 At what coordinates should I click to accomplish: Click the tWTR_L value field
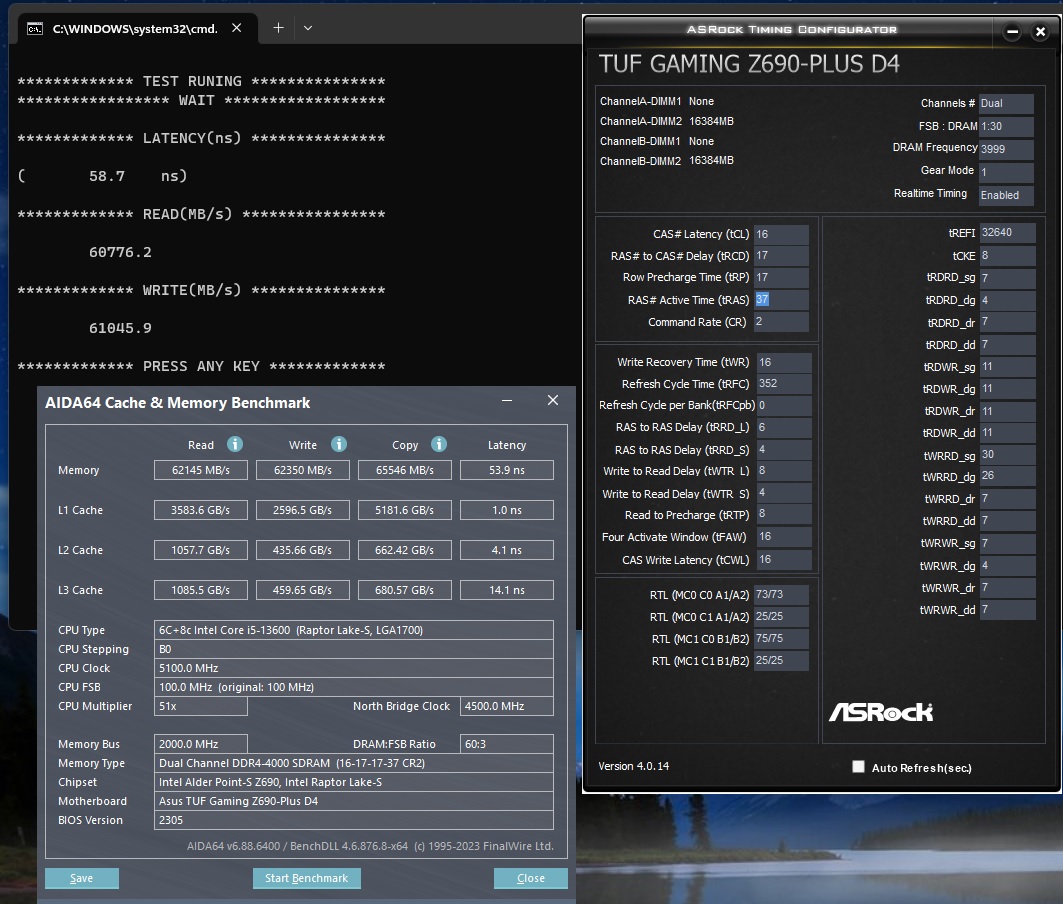click(x=784, y=471)
